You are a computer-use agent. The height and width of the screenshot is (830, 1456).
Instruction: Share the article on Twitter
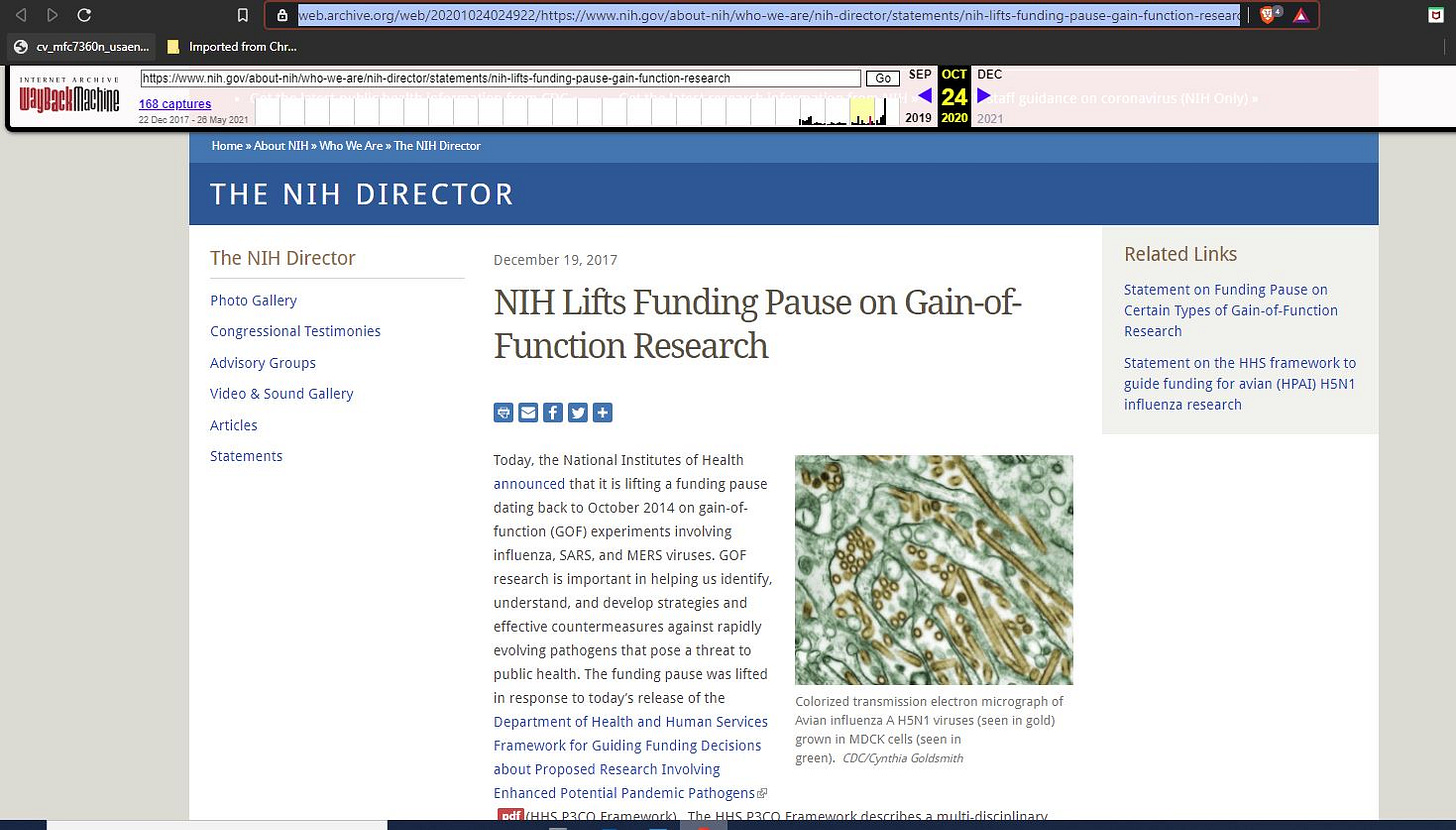pos(577,413)
